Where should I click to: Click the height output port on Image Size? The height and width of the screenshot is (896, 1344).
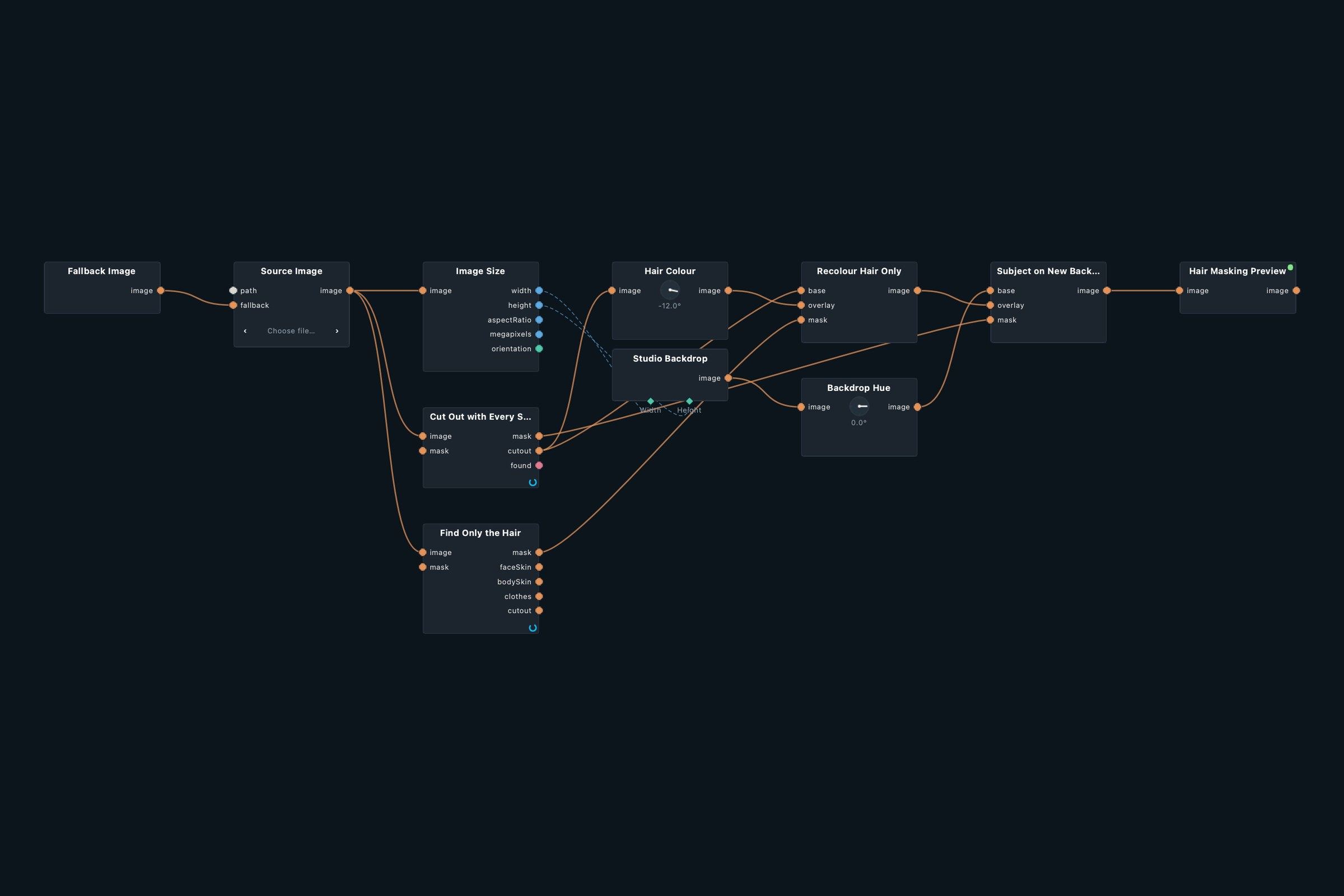coord(539,305)
